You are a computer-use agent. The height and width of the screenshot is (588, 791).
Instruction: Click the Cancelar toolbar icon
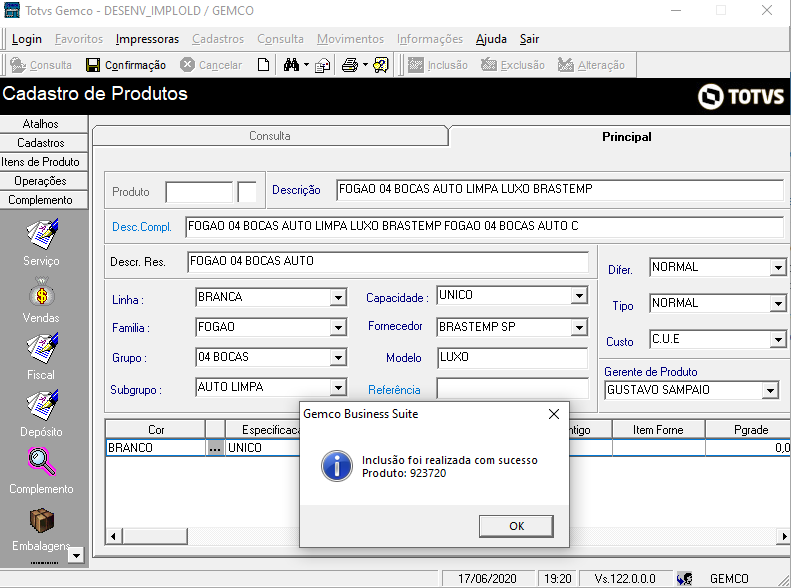click(187, 65)
